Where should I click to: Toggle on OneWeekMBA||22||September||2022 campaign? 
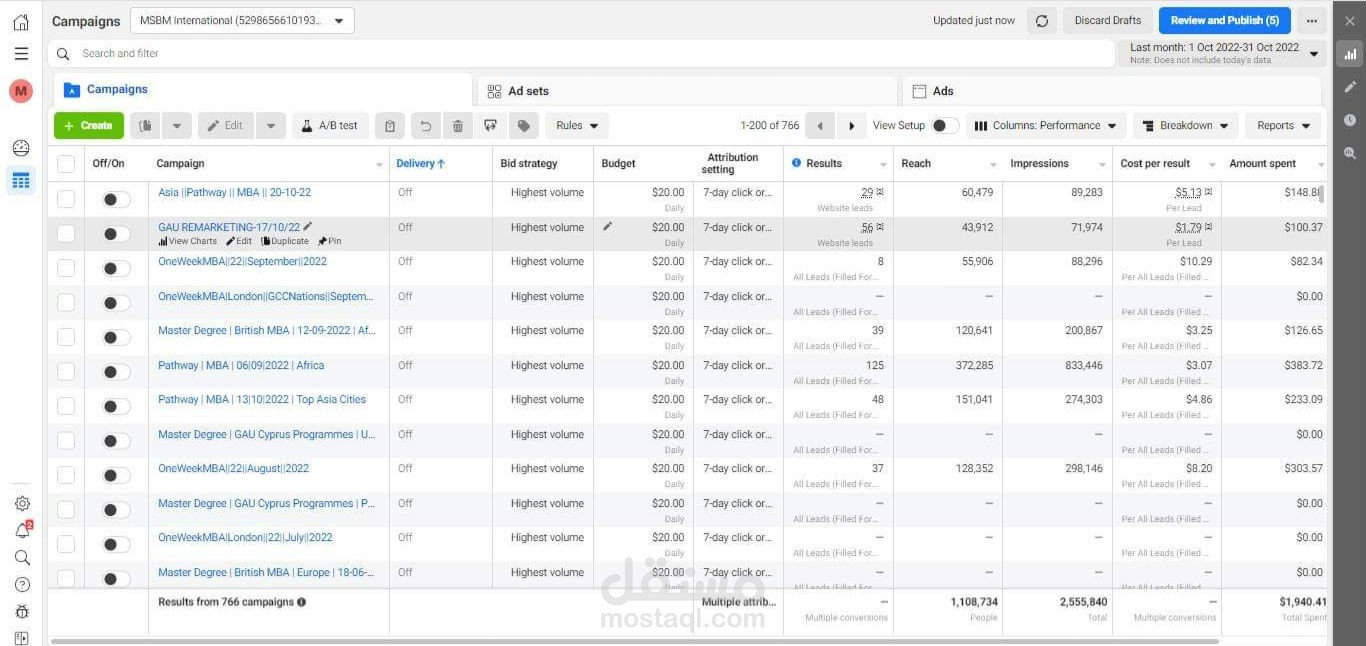(116, 269)
